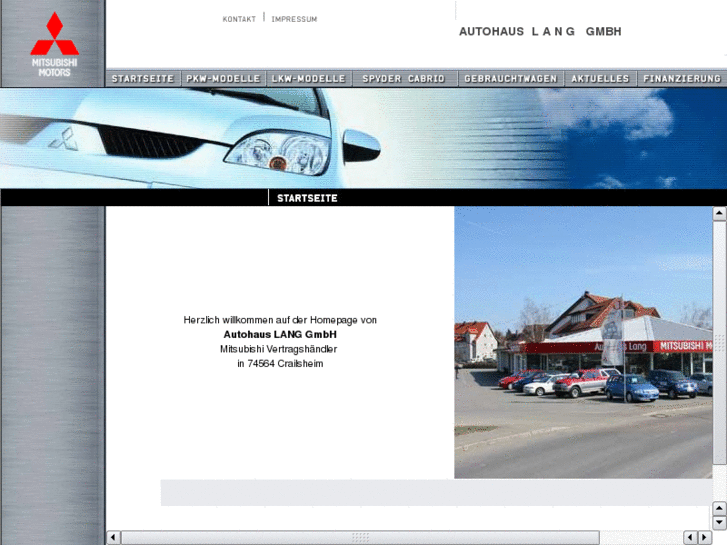This screenshot has height=545, width=727.
Task: Click the bold Autohaus LANG GmbH welcome text
Action: point(280,334)
